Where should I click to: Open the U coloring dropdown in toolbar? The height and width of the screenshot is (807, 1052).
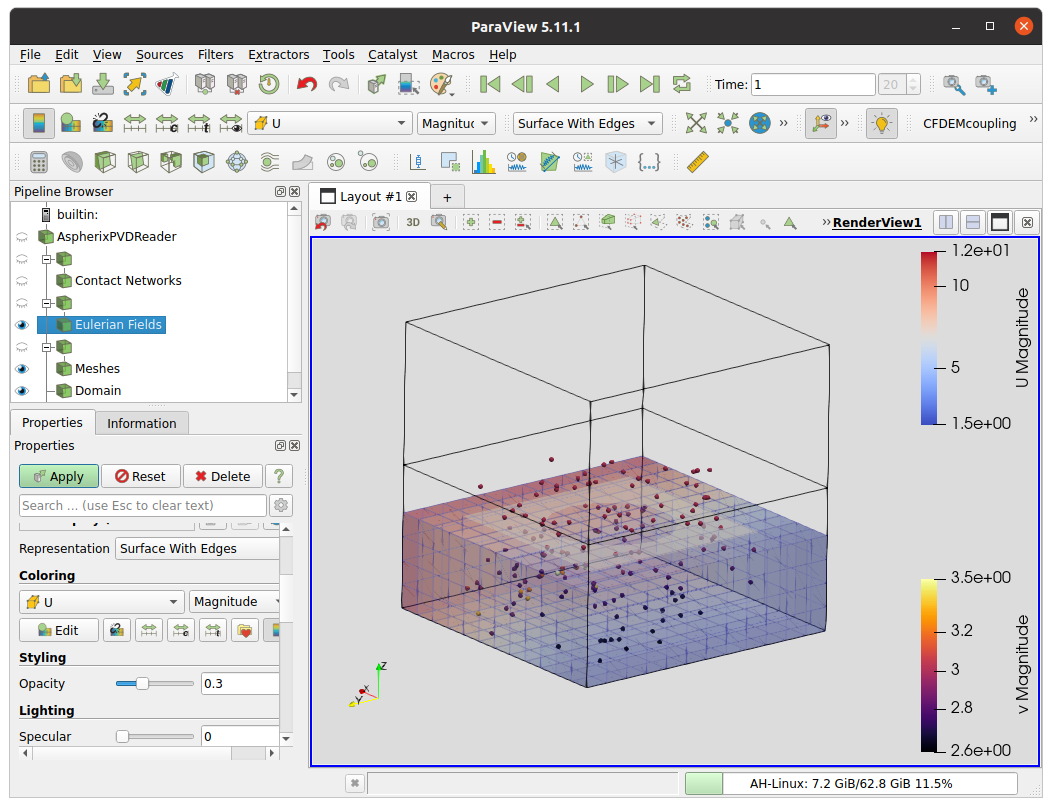click(x=329, y=123)
